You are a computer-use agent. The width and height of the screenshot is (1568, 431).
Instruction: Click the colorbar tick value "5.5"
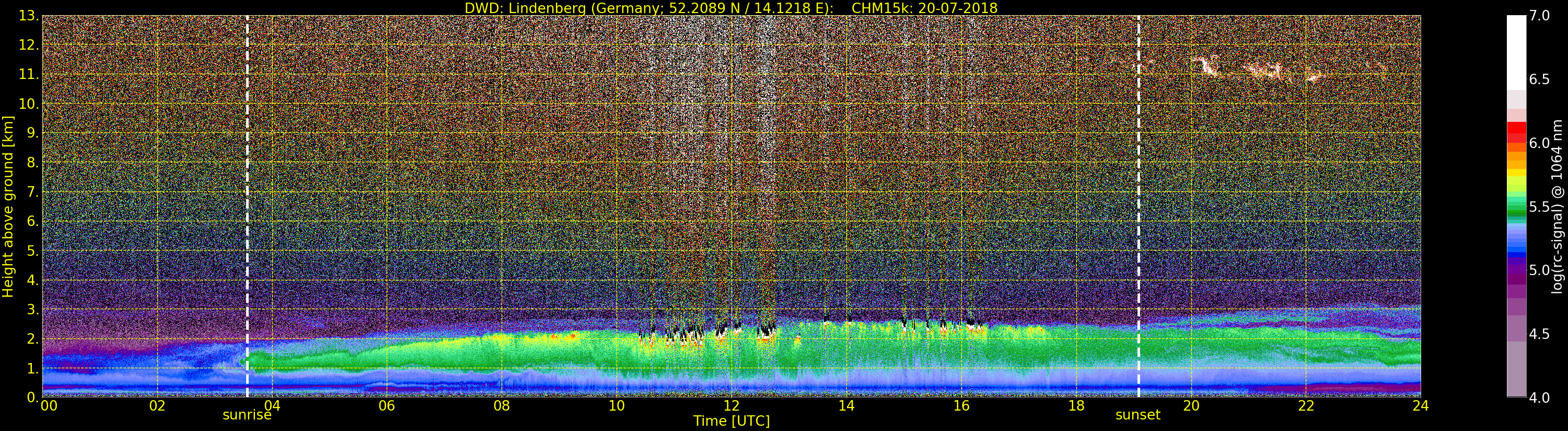1539,207
